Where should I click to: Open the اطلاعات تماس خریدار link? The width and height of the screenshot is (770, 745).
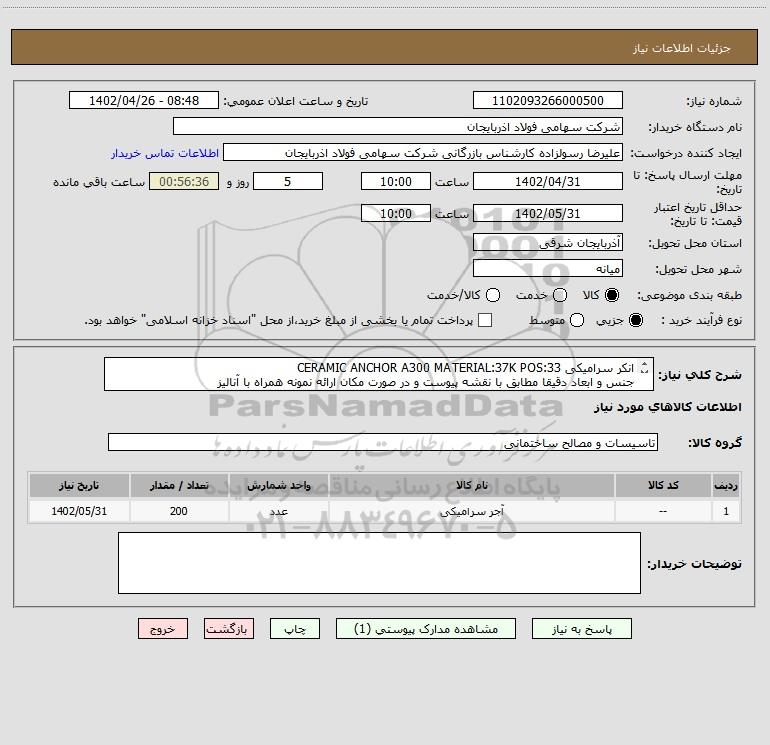coord(165,153)
